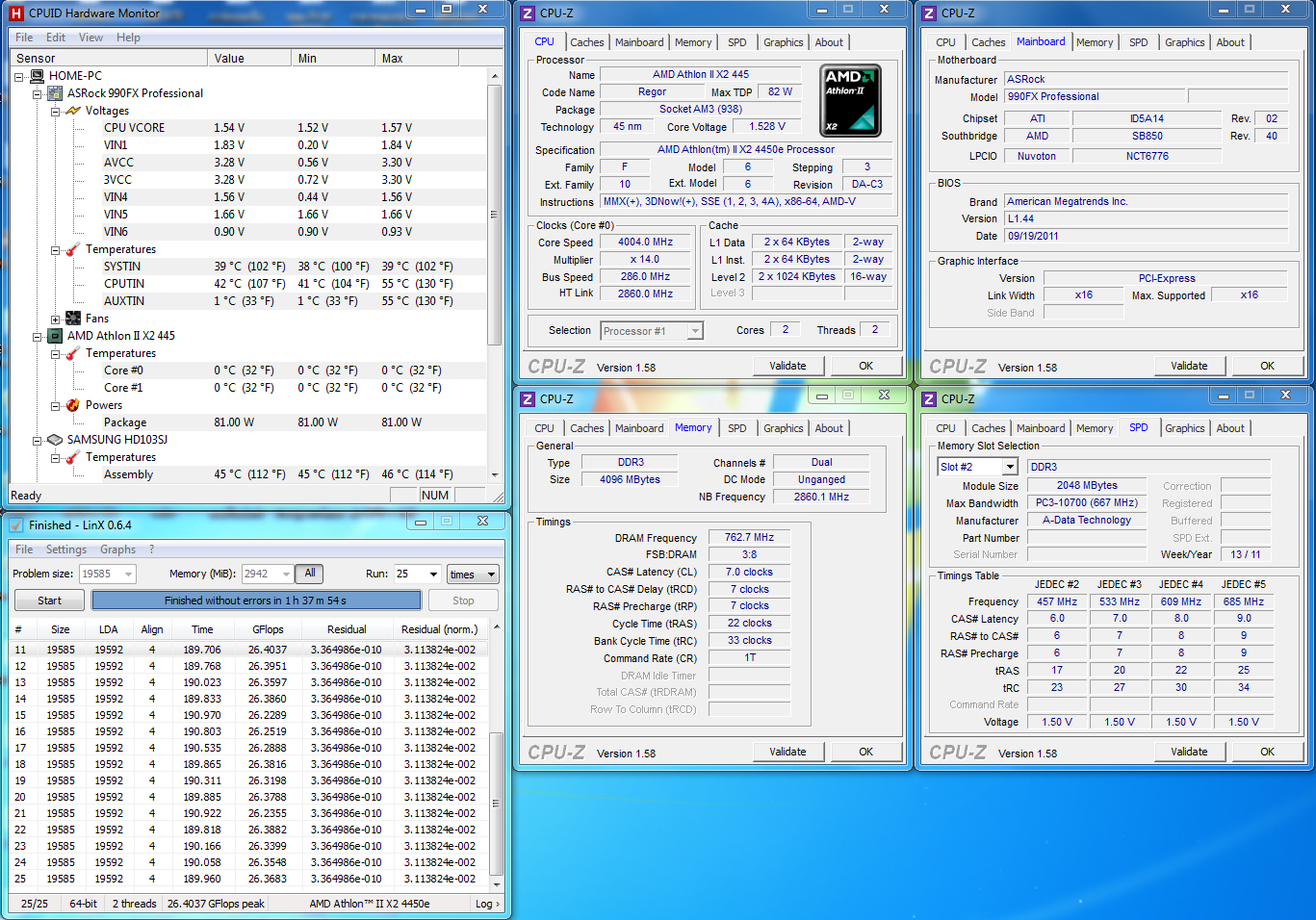
Task: Click DRAM Frequency value 762.7 MHz
Action: [749, 538]
